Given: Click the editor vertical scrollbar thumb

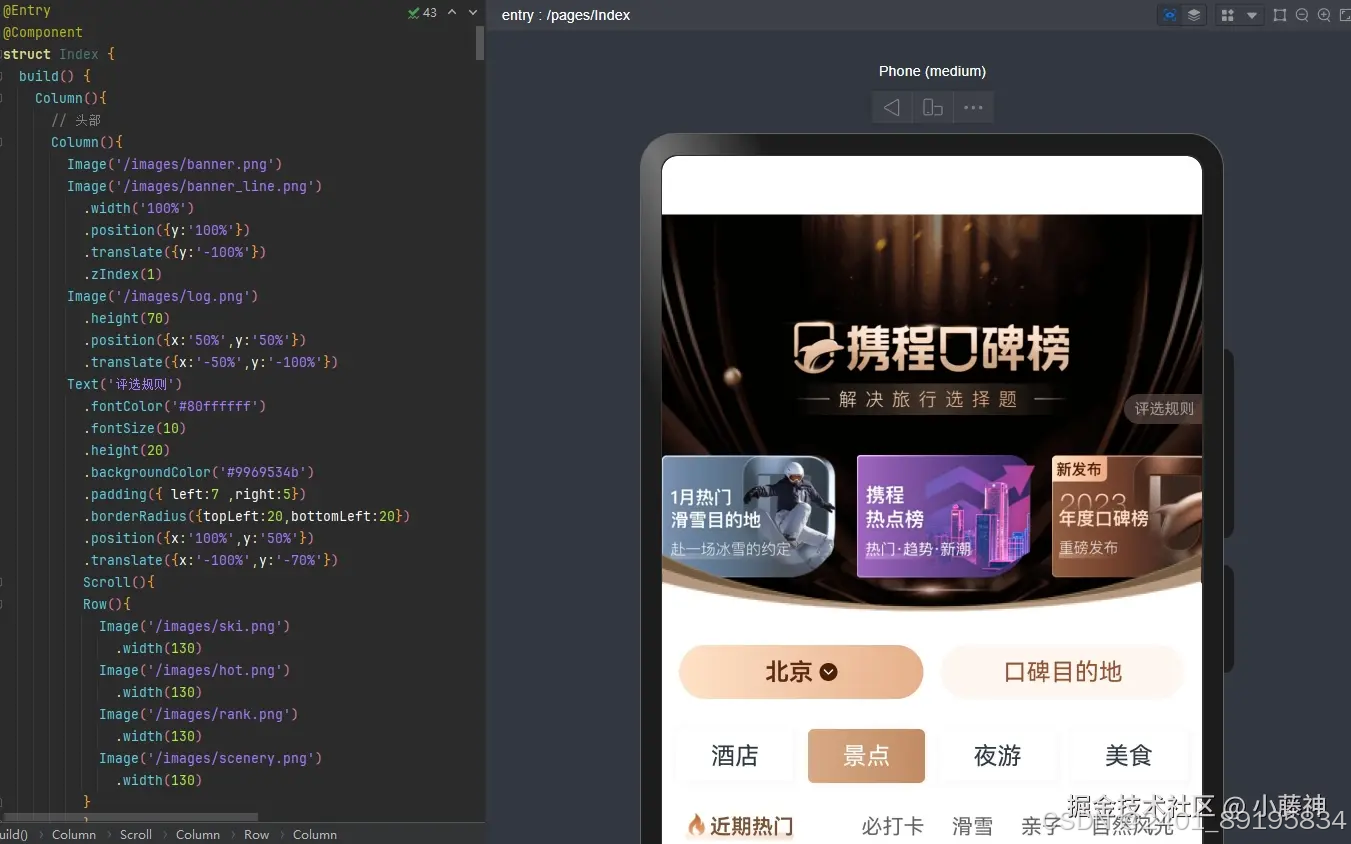Looking at the screenshot, I should pyautogui.click(x=480, y=43).
